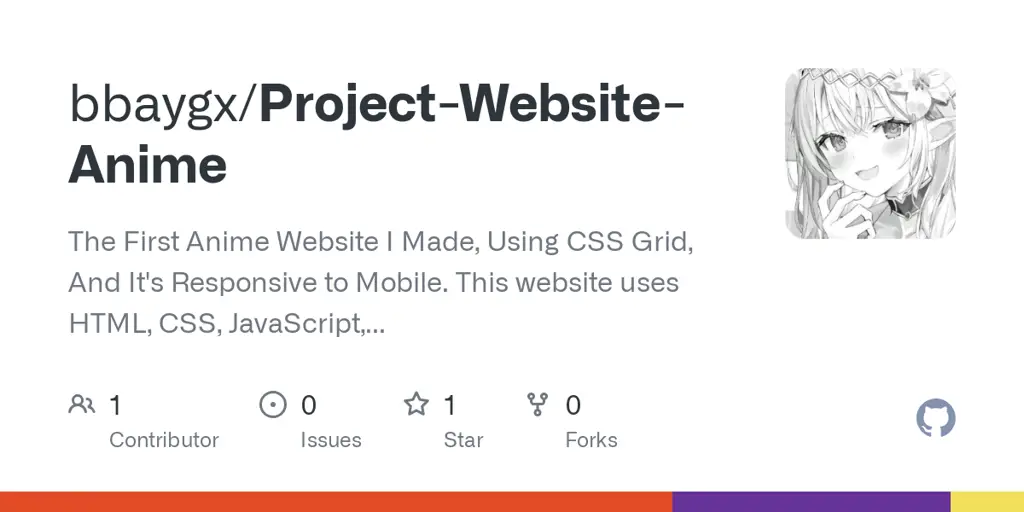
Task: Click the contributors people icon
Action: click(81, 405)
